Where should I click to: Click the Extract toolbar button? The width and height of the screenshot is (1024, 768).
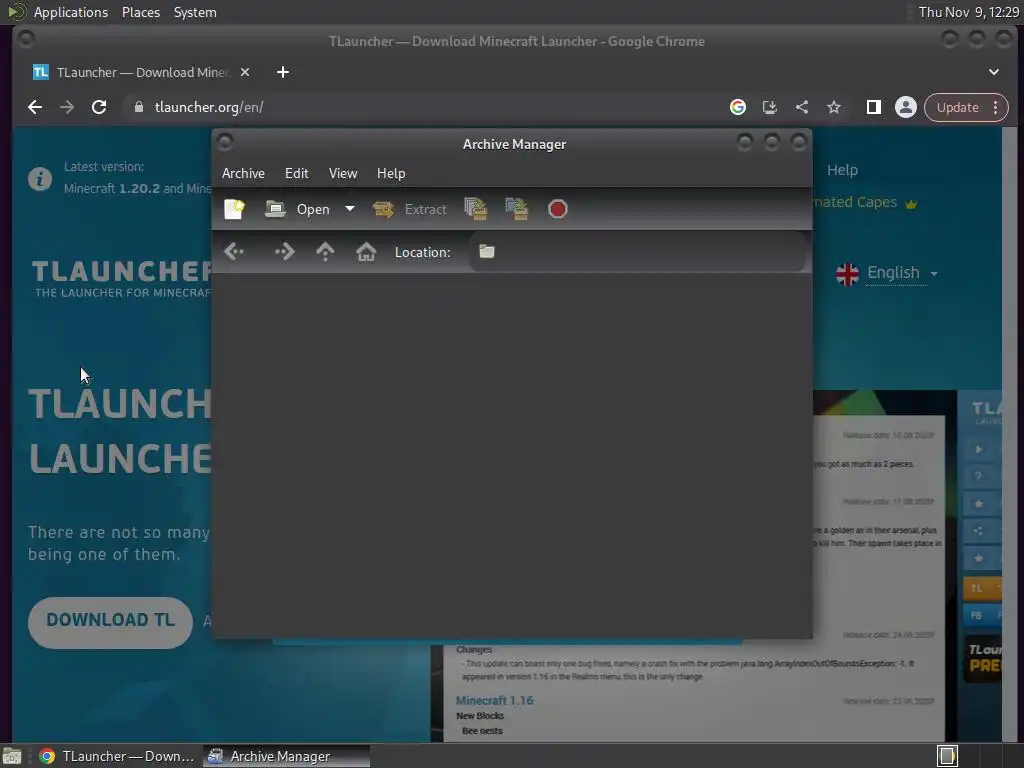pos(410,209)
